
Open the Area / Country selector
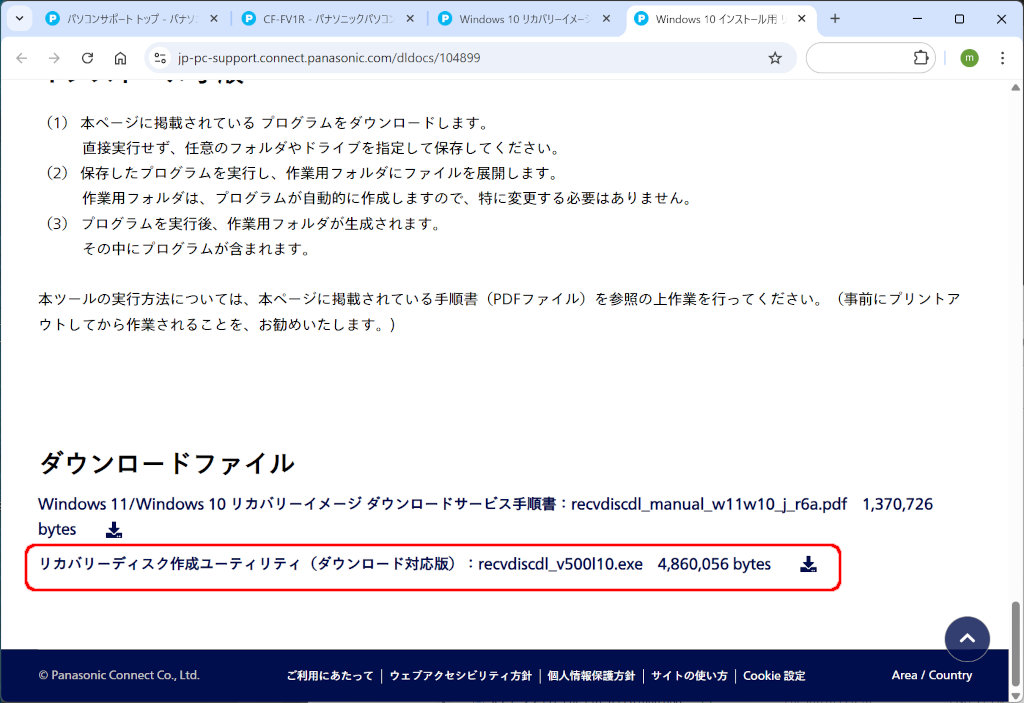932,676
